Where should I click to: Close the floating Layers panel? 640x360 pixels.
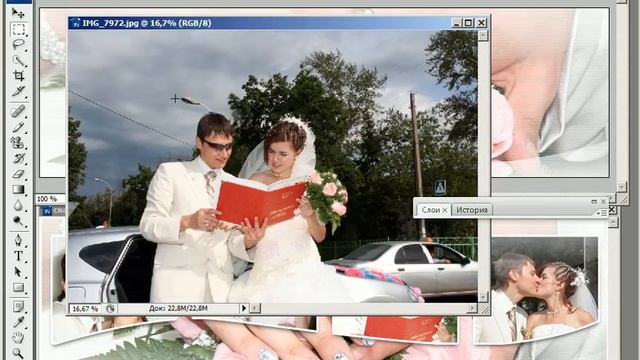[x=603, y=202]
